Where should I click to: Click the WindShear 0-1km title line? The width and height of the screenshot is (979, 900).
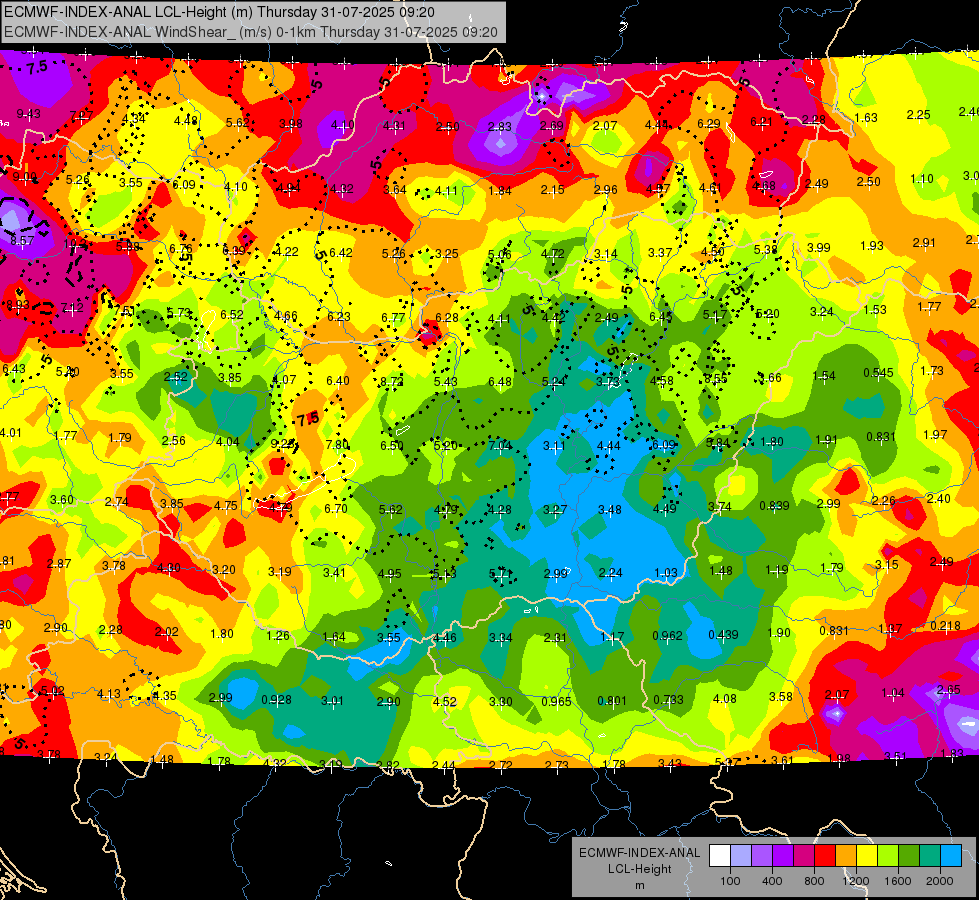[x=250, y=32]
